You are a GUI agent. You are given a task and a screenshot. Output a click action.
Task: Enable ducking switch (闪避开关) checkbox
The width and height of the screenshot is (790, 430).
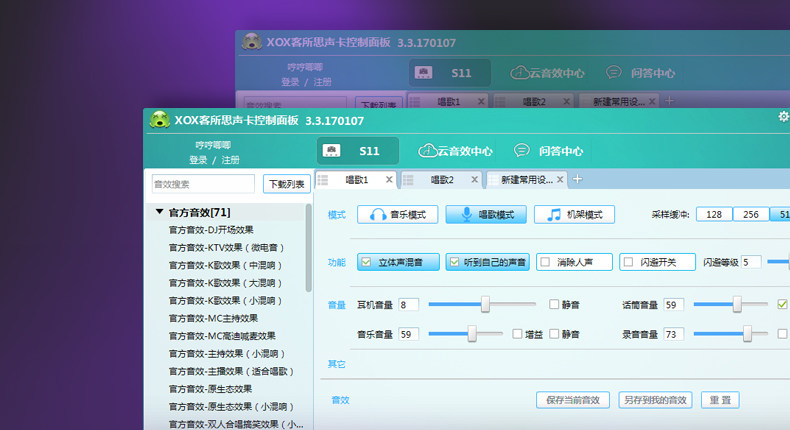pos(628,262)
